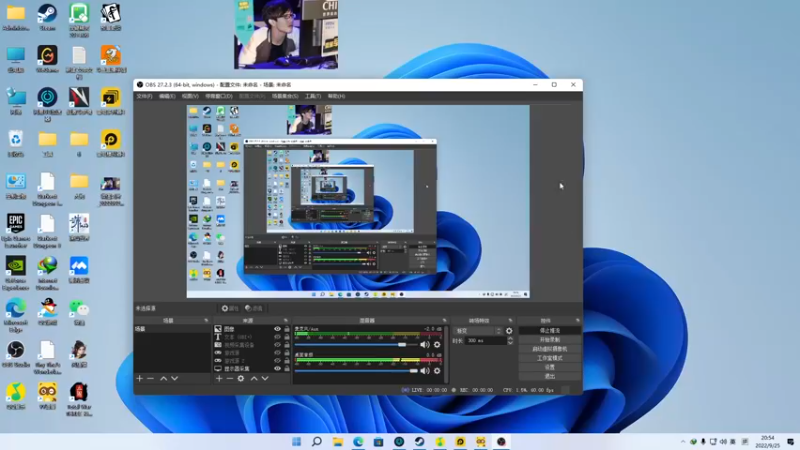Screen dimensions: 800x450
Task: Toggle visibility of the 文本 (GDI+) source
Action: coord(277,337)
